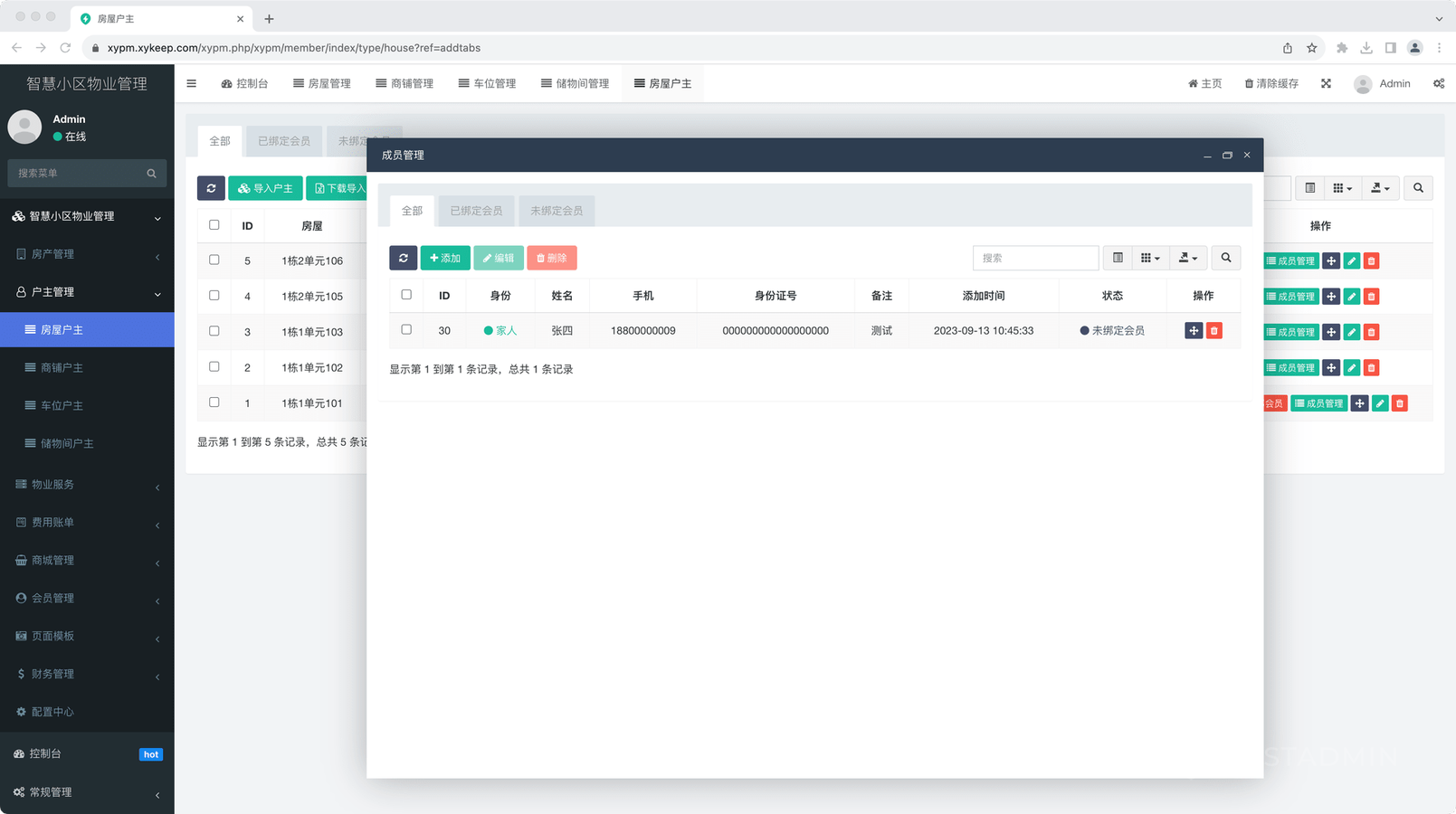The image size is (1456, 814).
Task: Open the 车位管理 top tab
Action: (x=487, y=83)
